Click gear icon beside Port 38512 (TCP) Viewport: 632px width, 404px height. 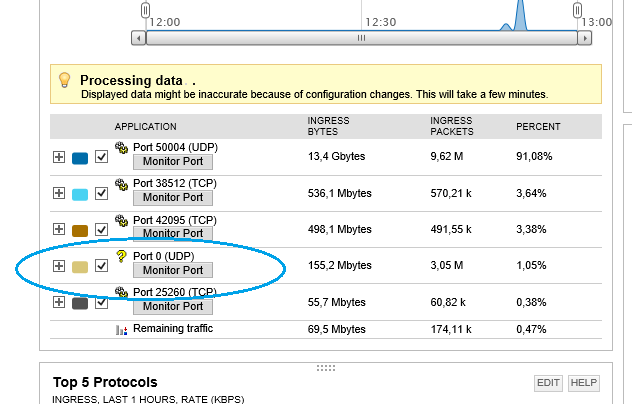[x=121, y=184]
